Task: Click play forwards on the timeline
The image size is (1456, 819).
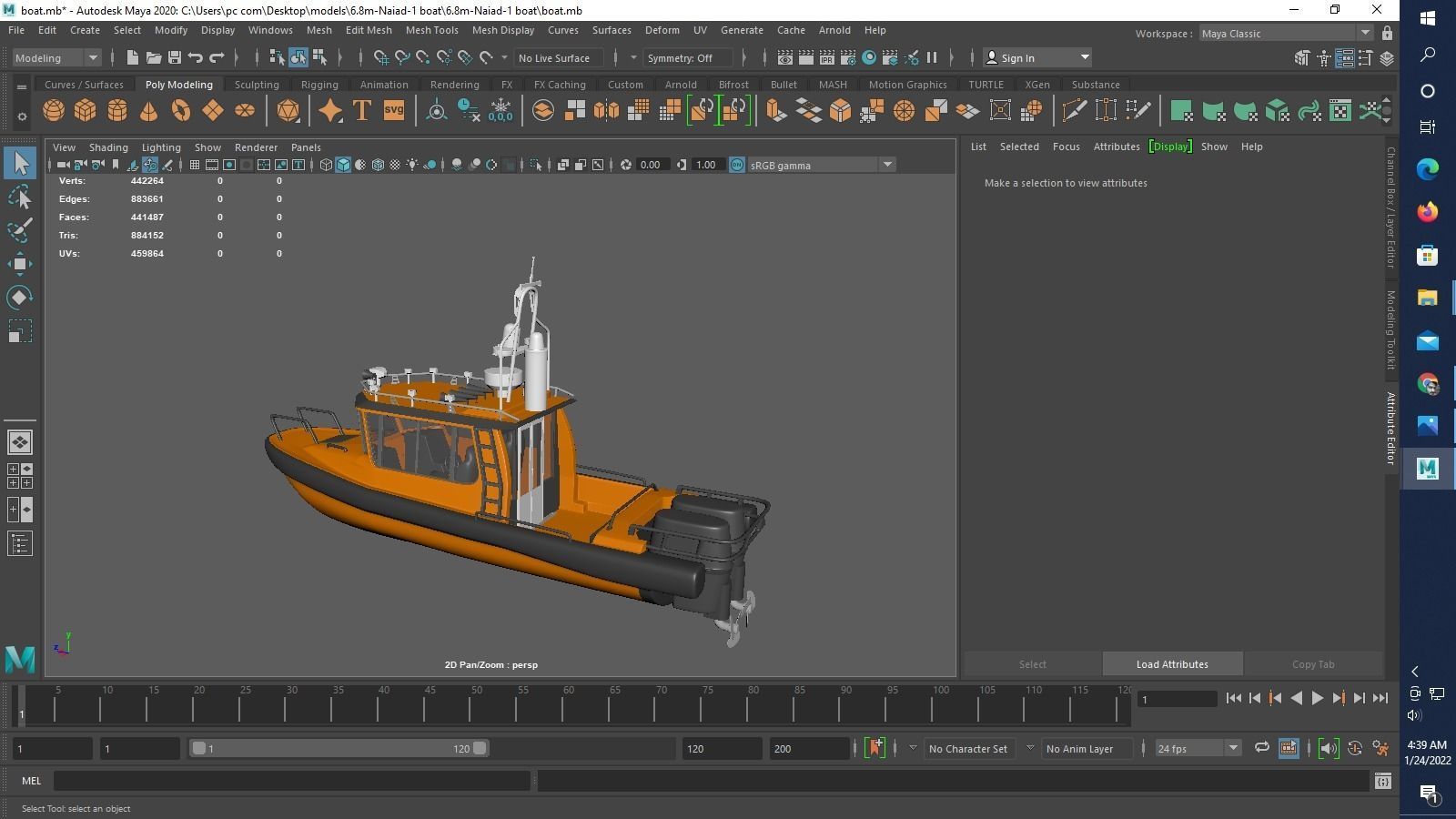Action: [1318, 698]
